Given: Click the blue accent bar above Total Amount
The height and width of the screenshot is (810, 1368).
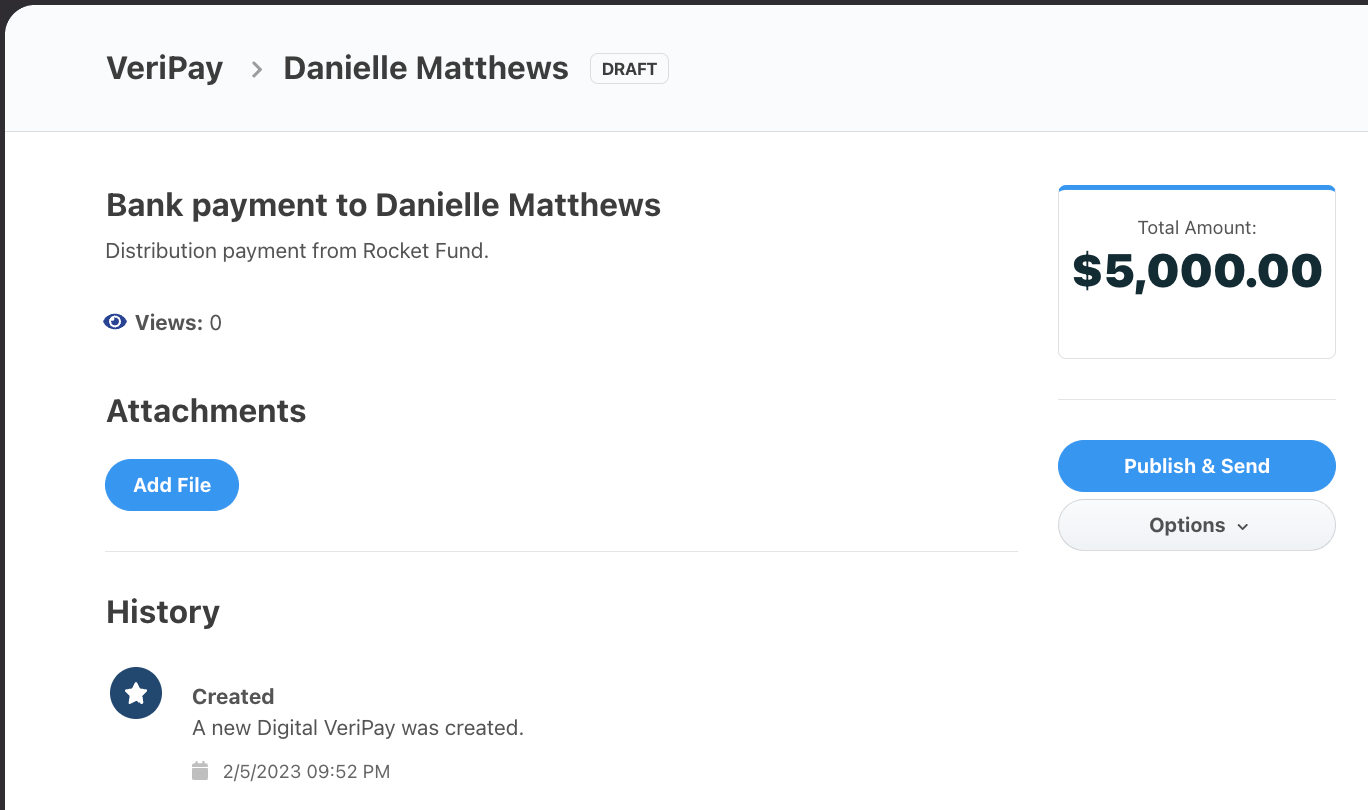Looking at the screenshot, I should coord(1196,185).
